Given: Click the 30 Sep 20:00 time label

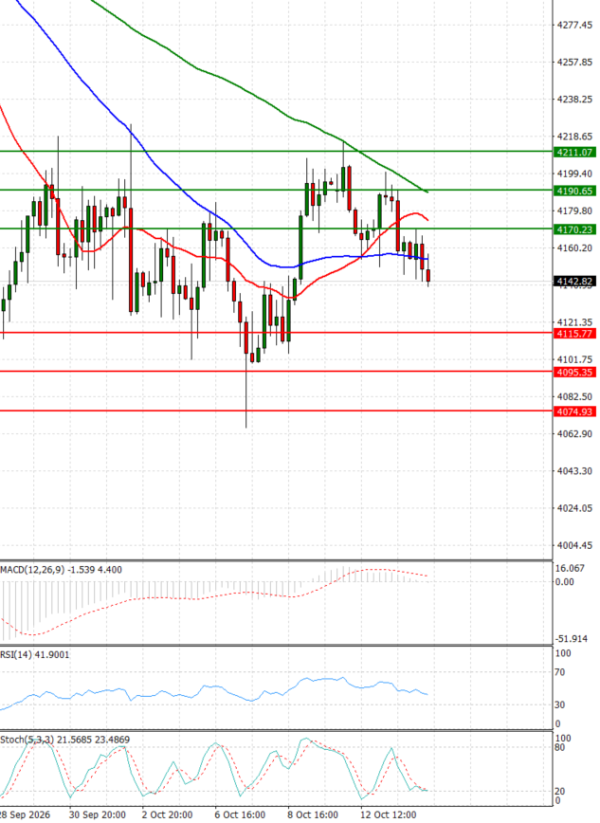Looking at the screenshot, I should click(x=98, y=815).
